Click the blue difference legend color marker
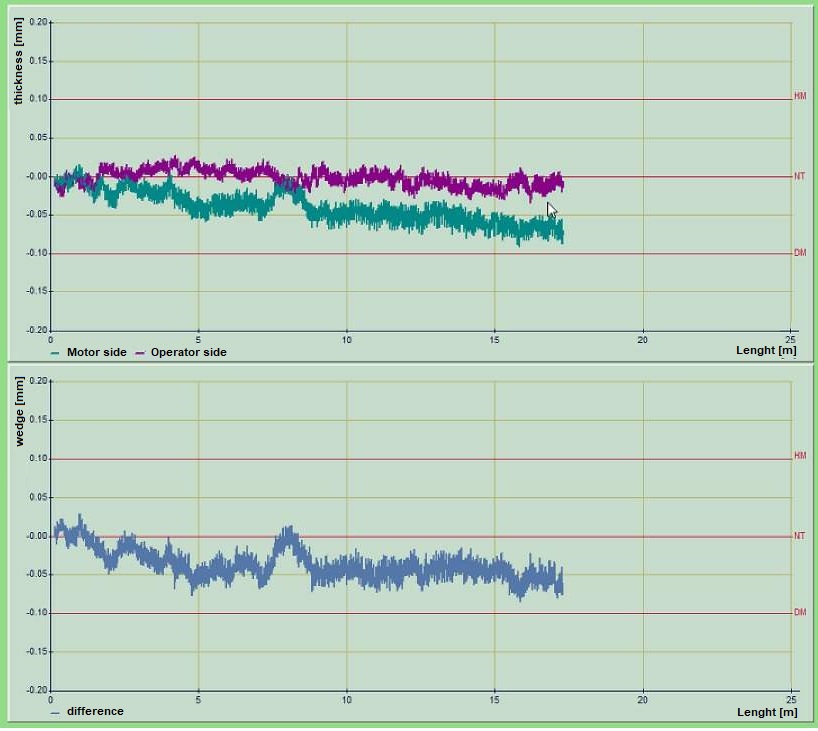 coord(55,711)
